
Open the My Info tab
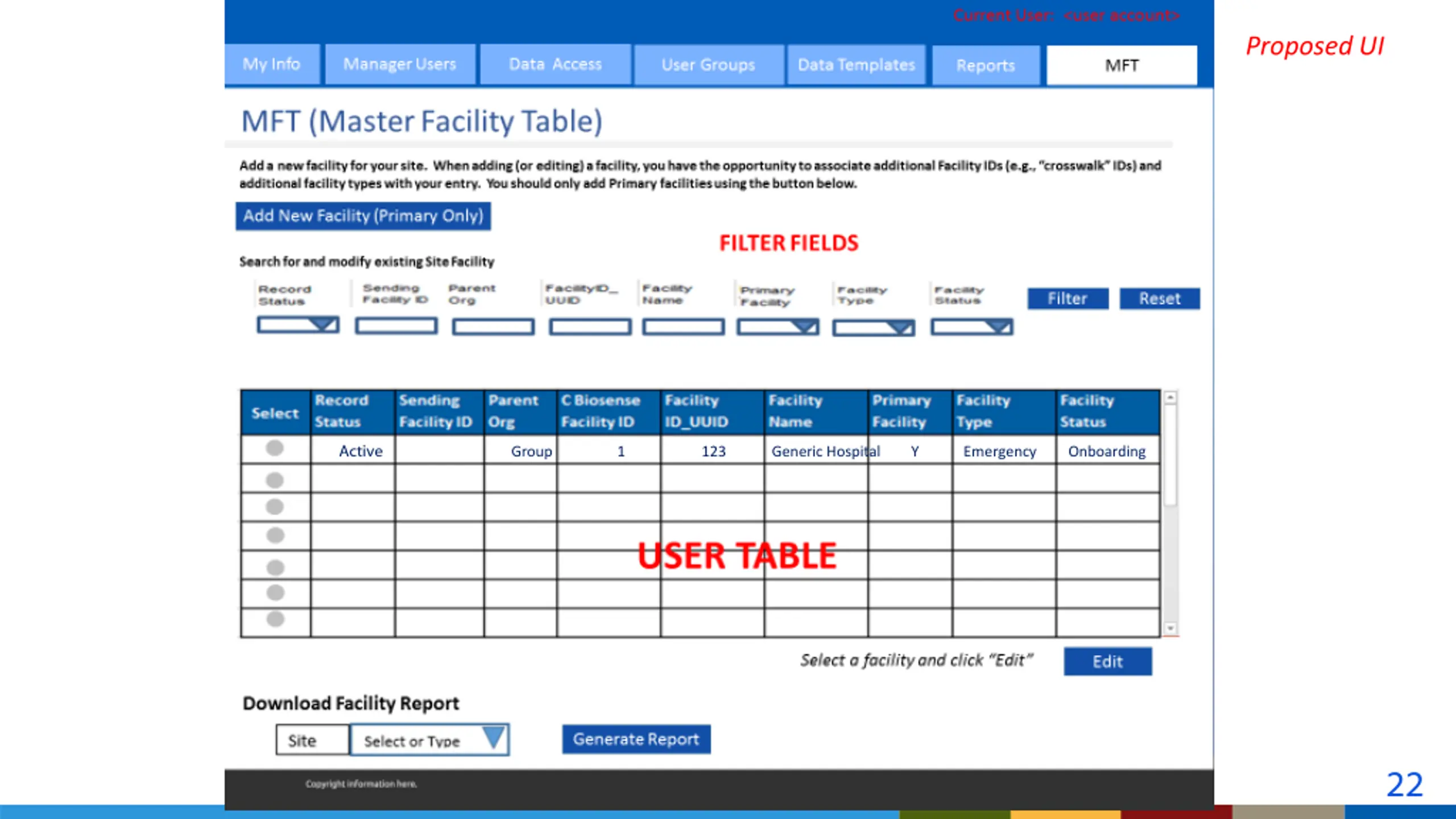pyautogui.click(x=271, y=64)
